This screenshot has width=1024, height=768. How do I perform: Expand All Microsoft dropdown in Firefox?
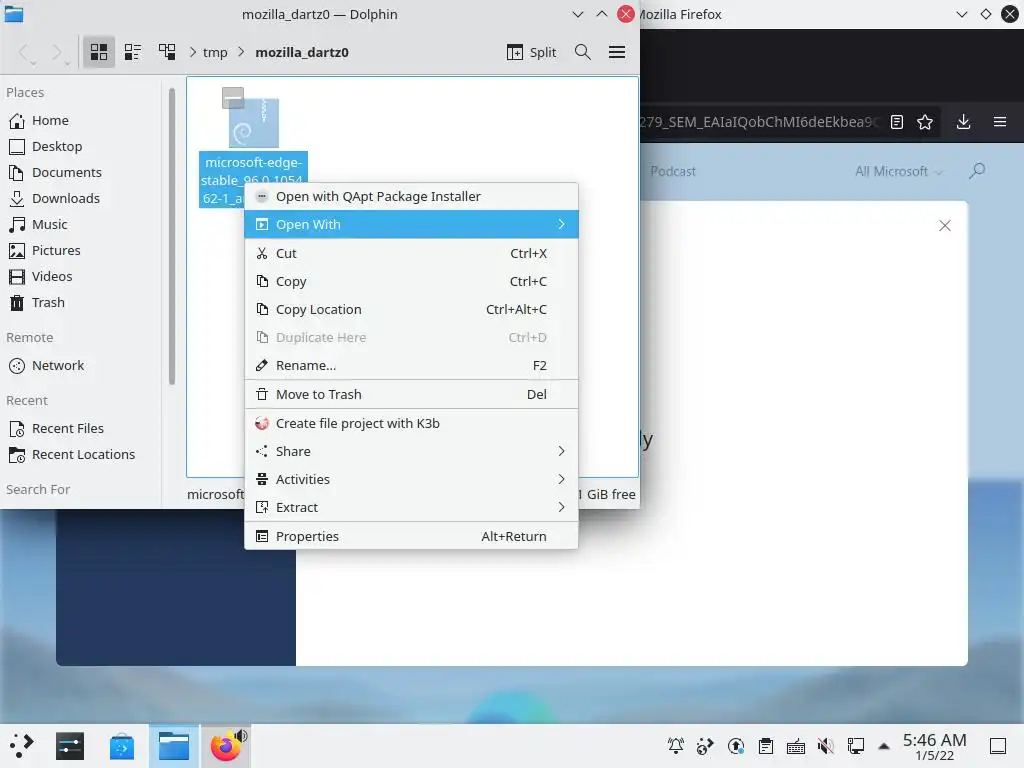tap(898, 172)
